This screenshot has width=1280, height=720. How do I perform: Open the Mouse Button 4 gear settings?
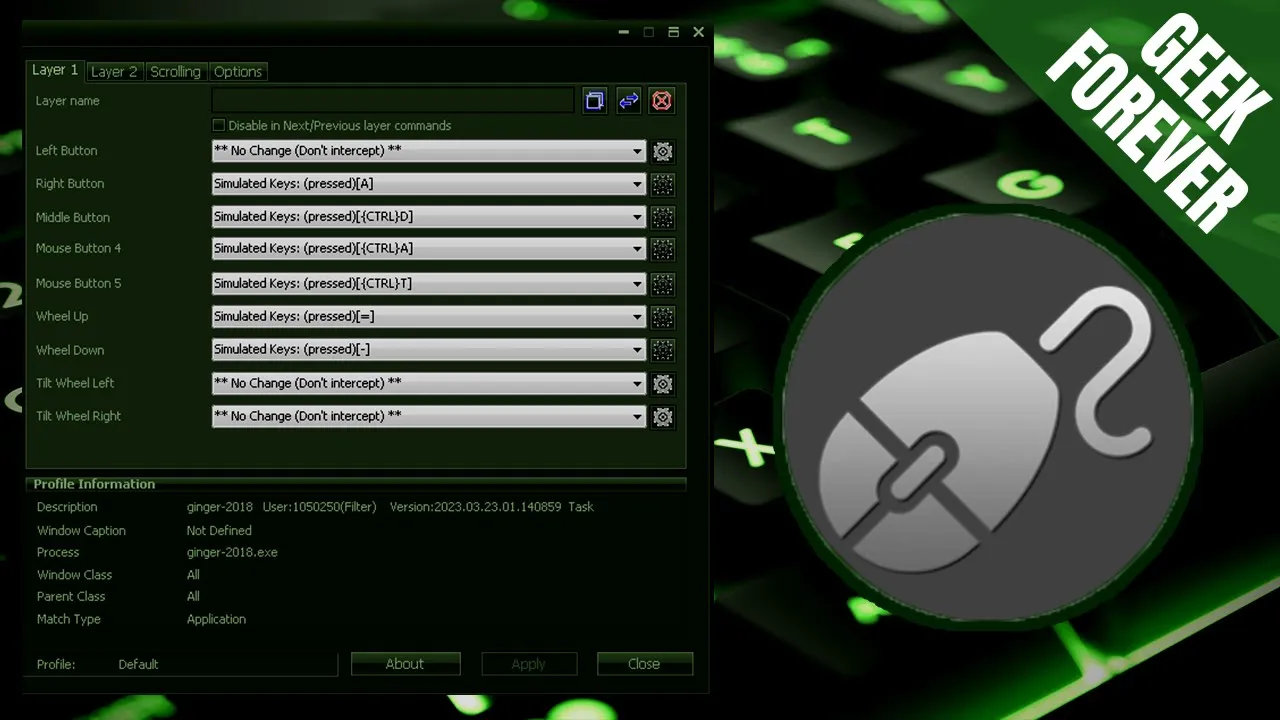point(663,249)
